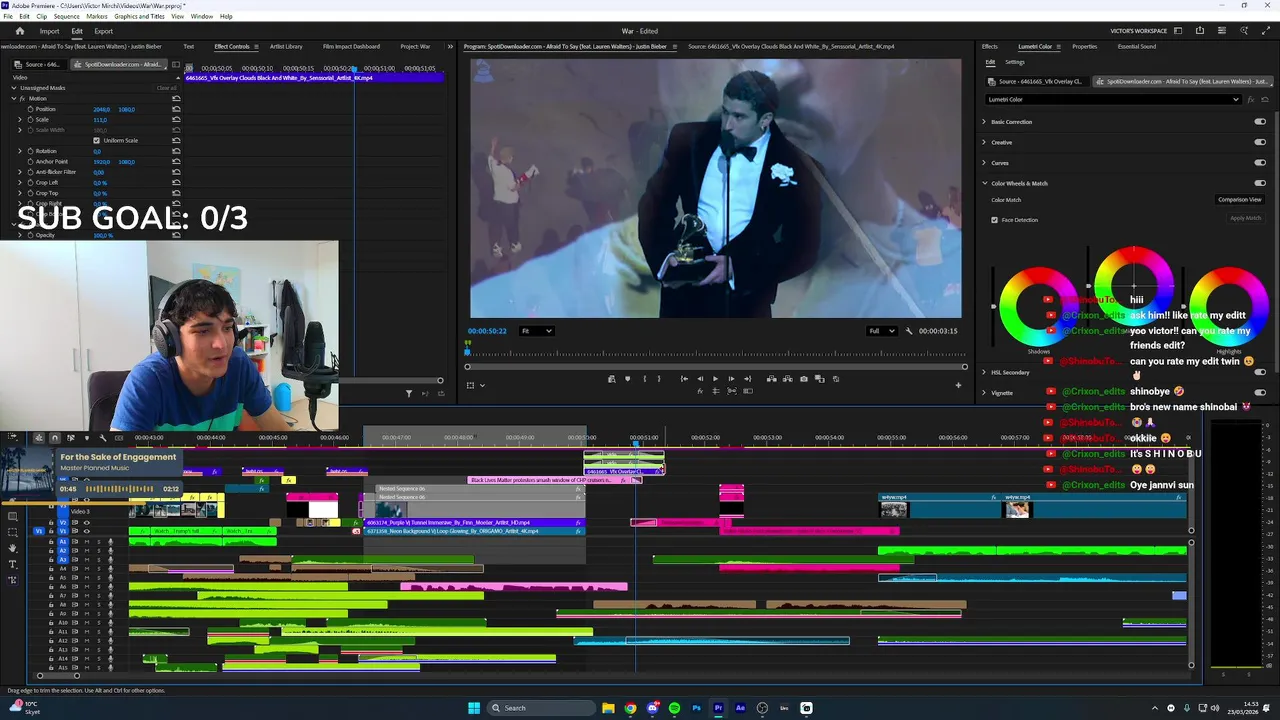The height and width of the screenshot is (720, 1280).
Task: Toggle Snap in timeline magnet icon
Action: pyautogui.click(x=55, y=438)
